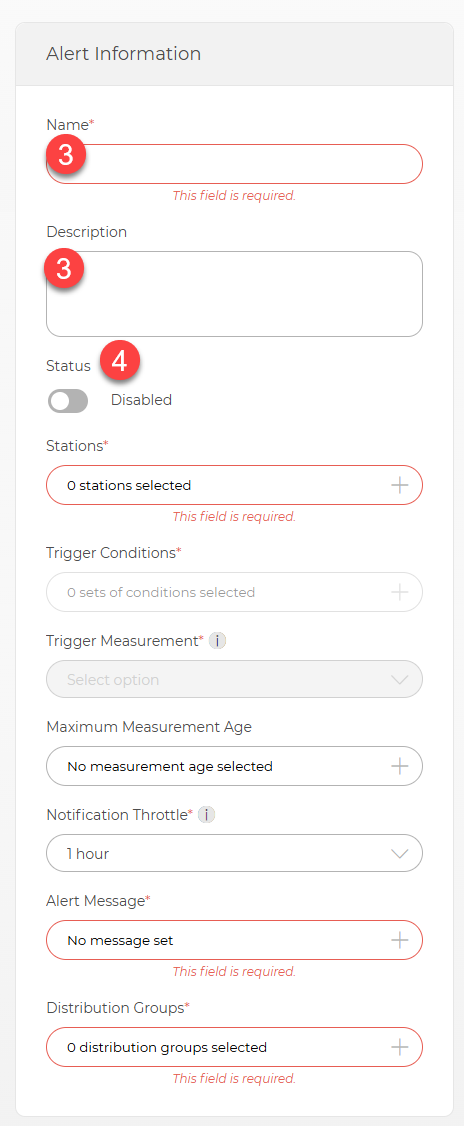Click plus icon in Distribution Groups field
Viewport: 464px width, 1126px height.
tap(399, 1047)
